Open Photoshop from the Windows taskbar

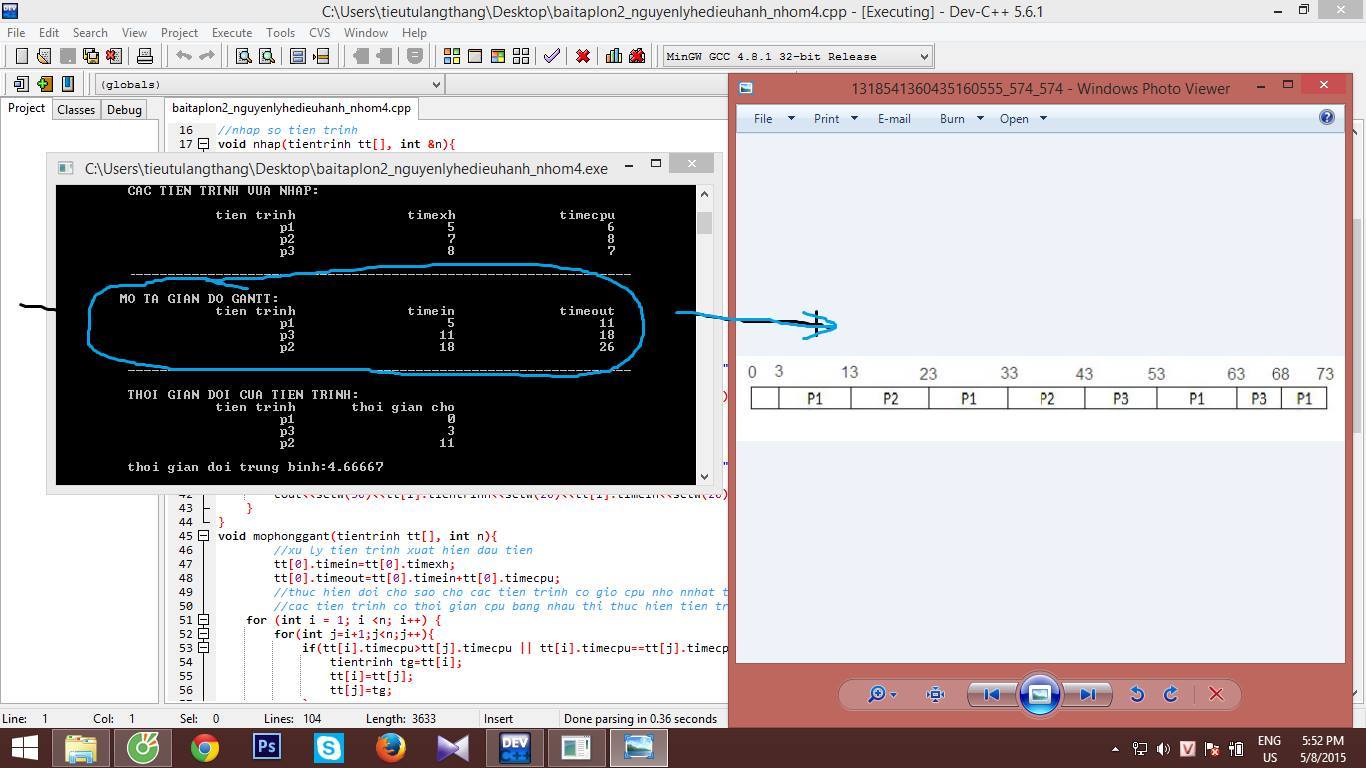tap(267, 747)
